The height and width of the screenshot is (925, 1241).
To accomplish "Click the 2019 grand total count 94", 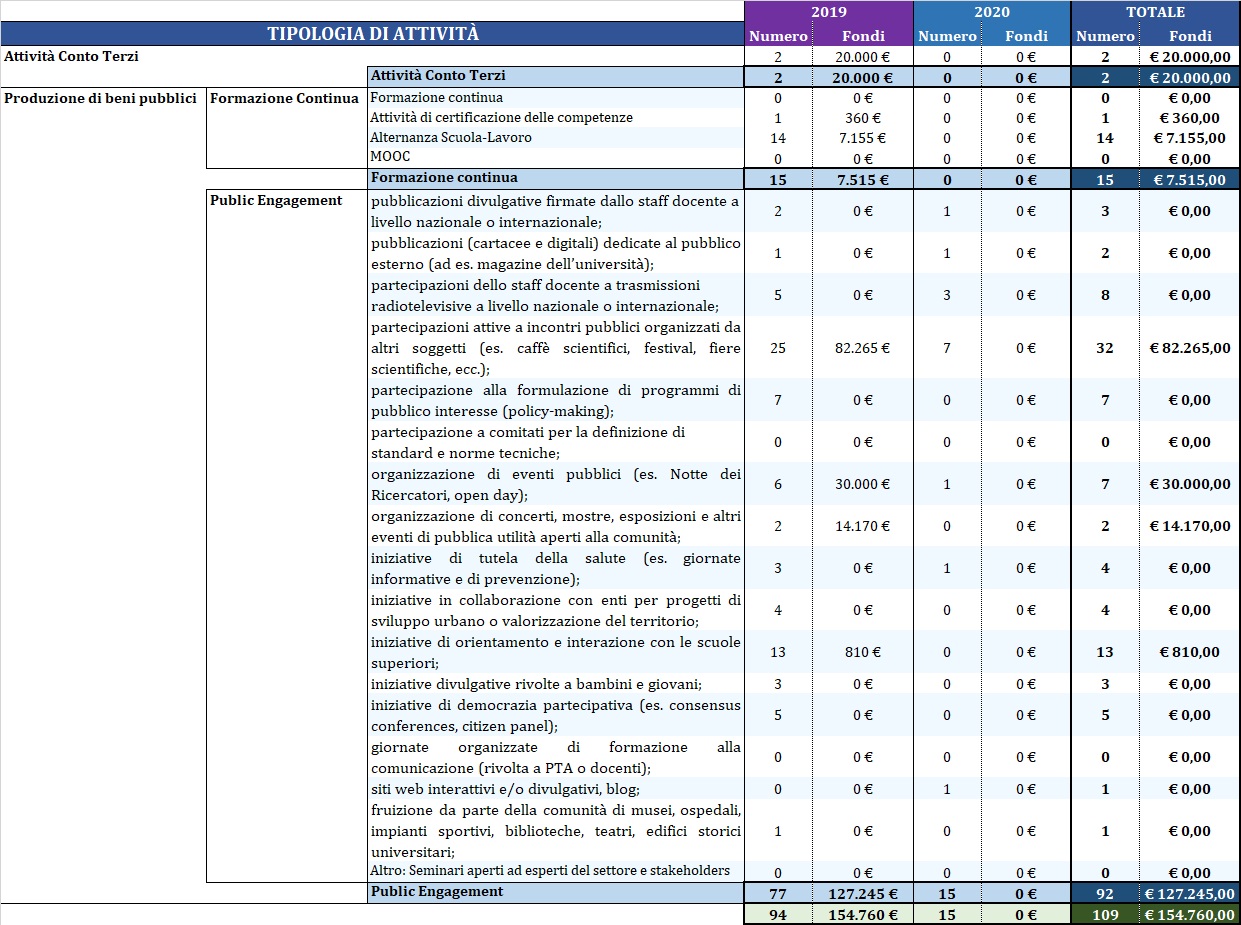I will [x=779, y=914].
